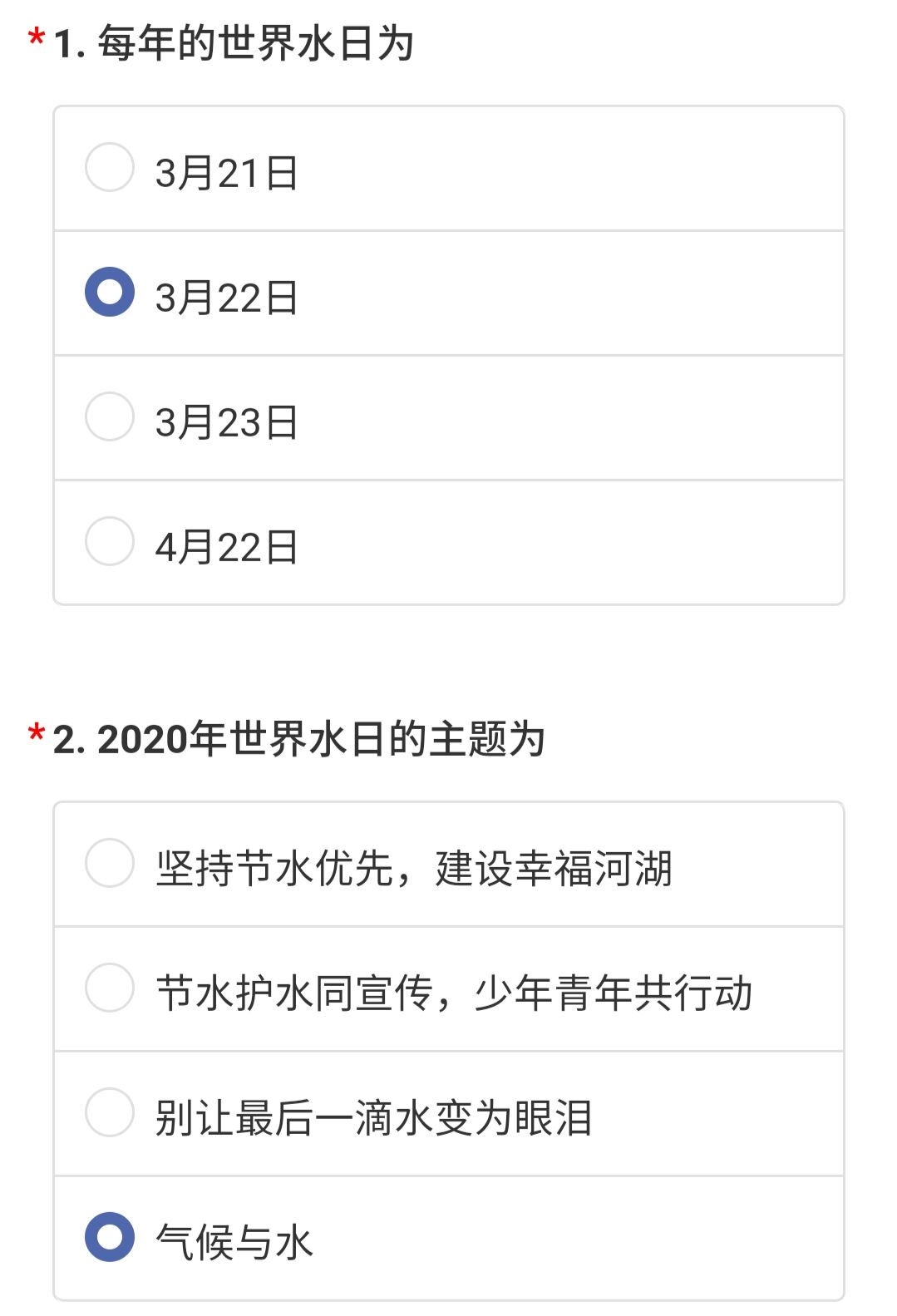Image resolution: width=897 pixels, height=1316 pixels.
Task: Choose radio for 气候与水
Action: (110, 1237)
